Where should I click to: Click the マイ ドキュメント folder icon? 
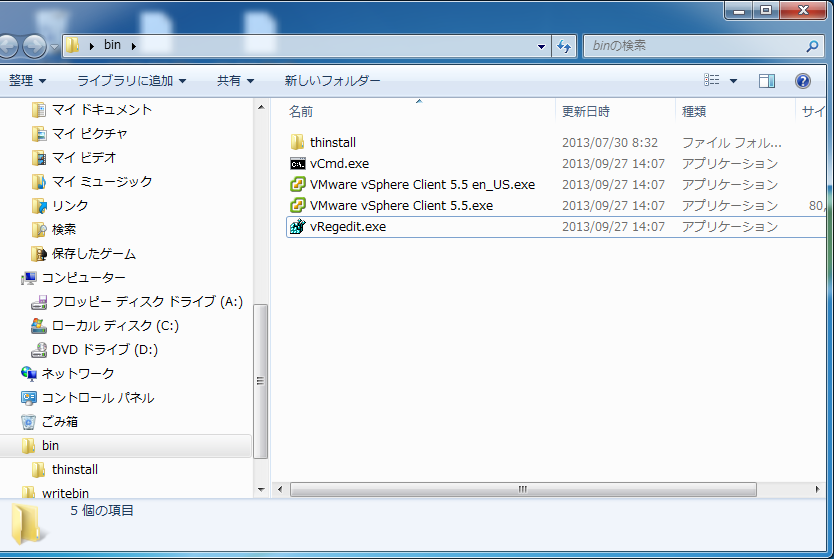click(x=38, y=110)
